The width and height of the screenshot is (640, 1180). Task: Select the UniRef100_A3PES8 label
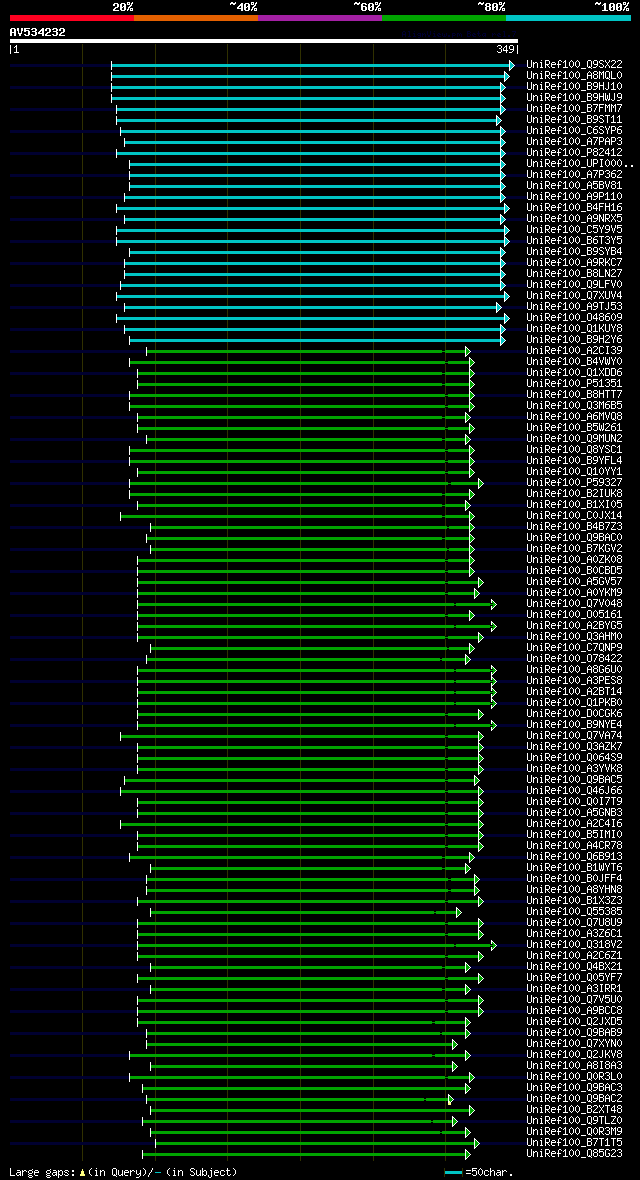[574, 680]
